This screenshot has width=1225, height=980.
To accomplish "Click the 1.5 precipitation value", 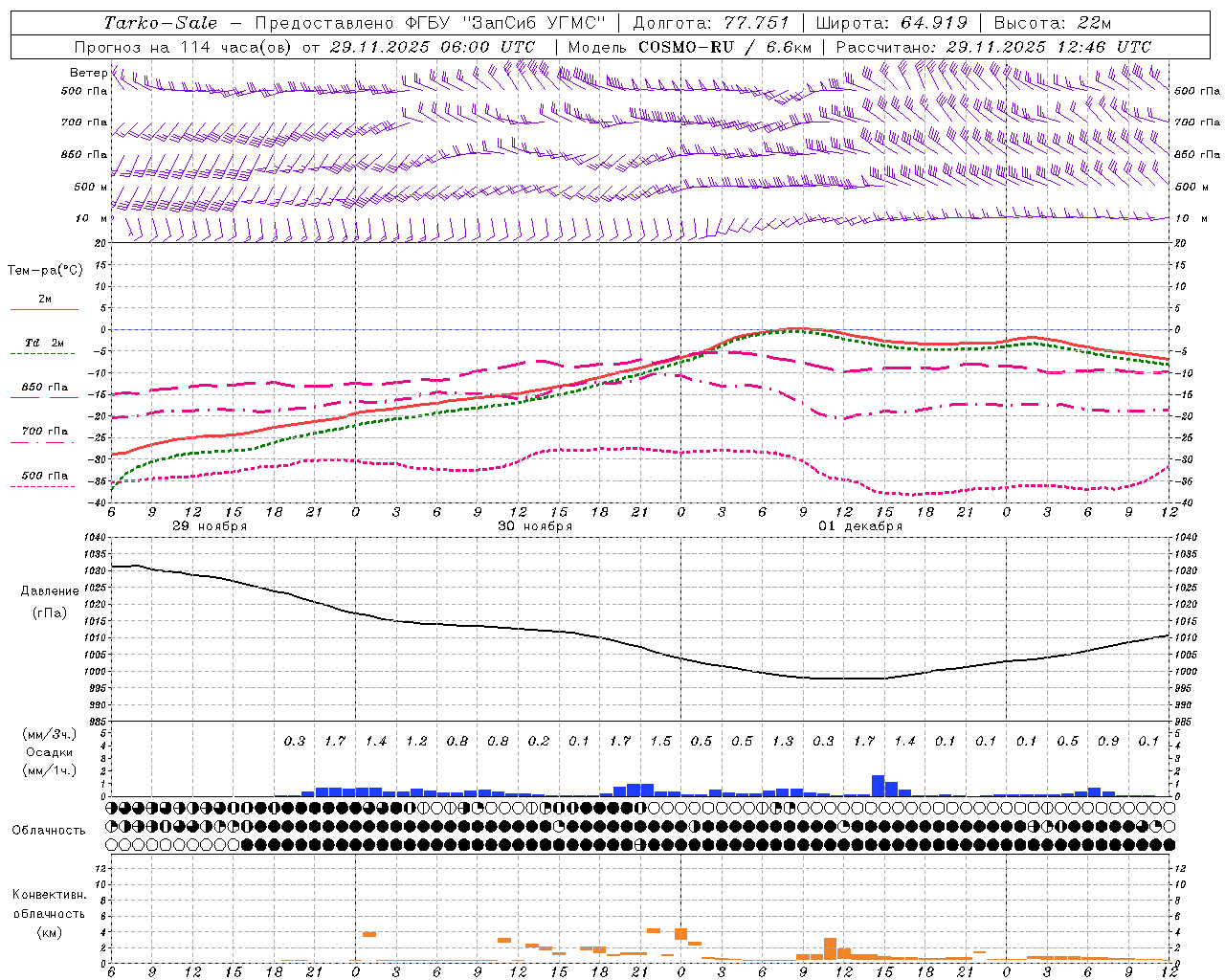I will click(660, 741).
